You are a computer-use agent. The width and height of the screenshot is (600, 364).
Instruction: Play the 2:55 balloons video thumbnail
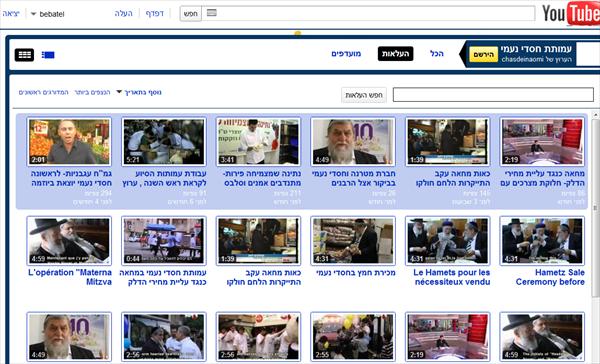tap(353, 336)
